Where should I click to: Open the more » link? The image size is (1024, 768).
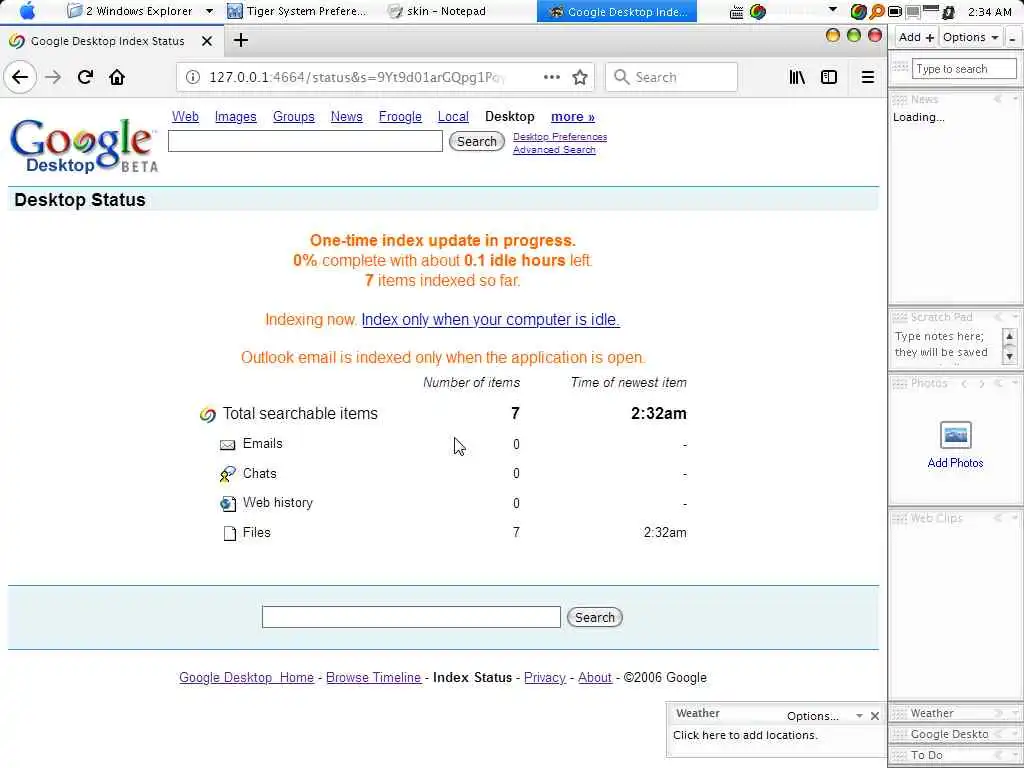pyautogui.click(x=573, y=117)
